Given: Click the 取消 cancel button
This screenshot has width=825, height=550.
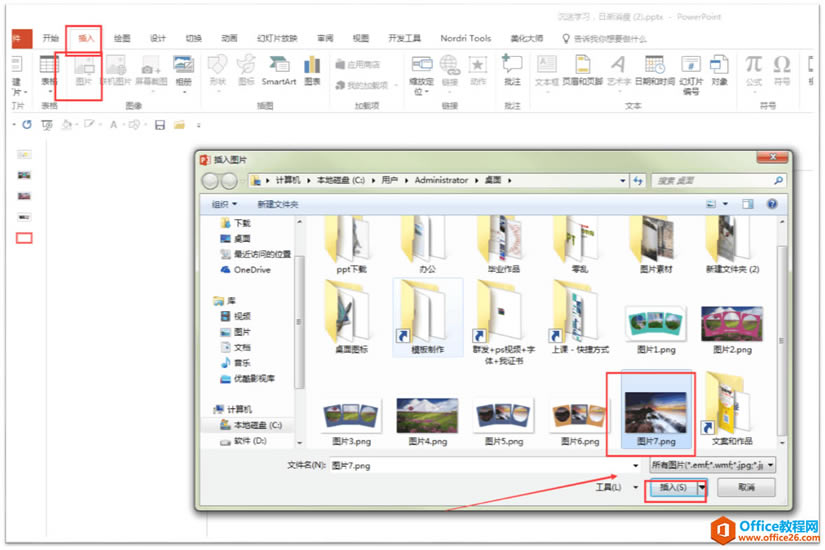Looking at the screenshot, I should point(746,488).
